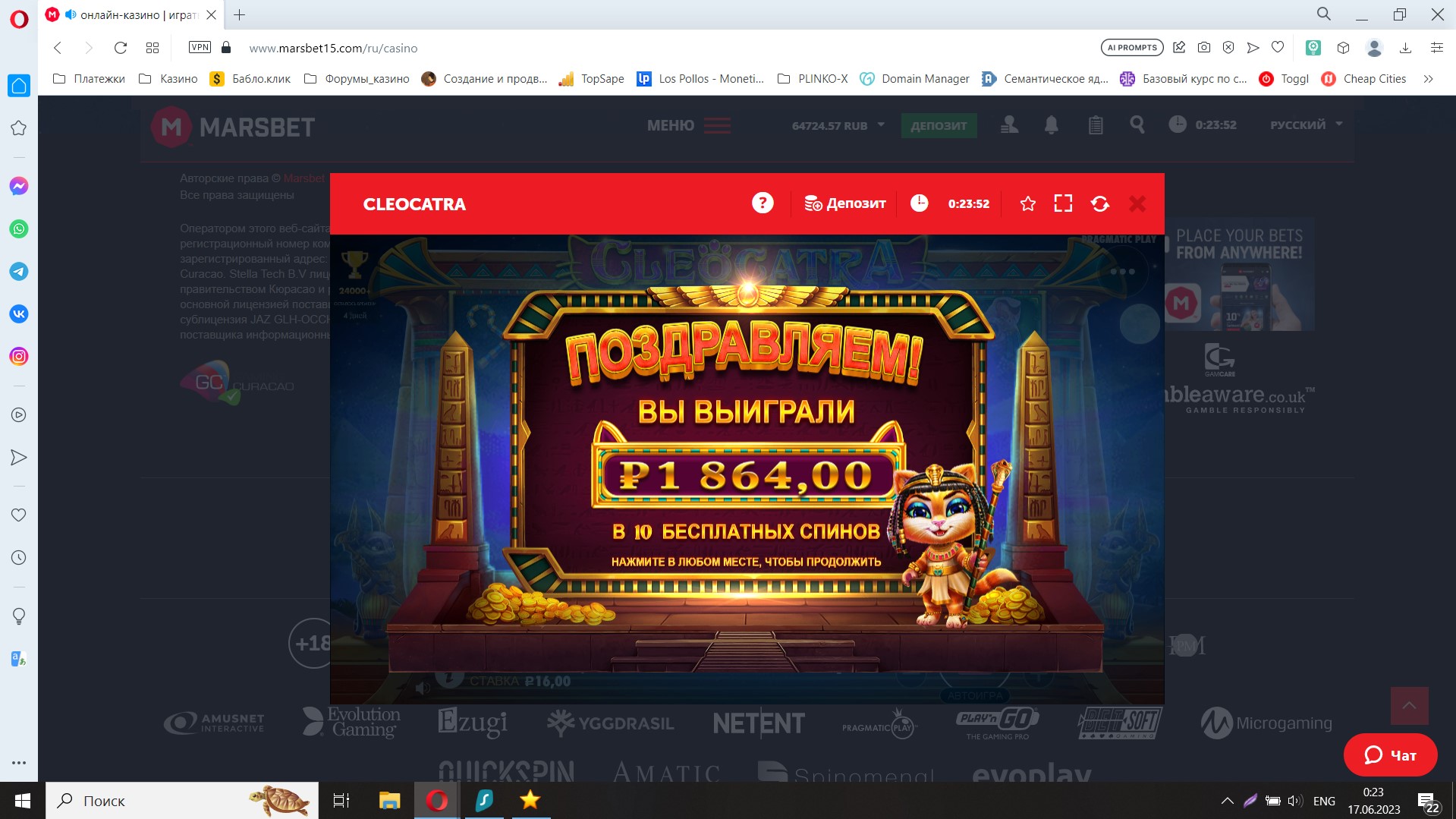Switch the game to fullscreen mode
The image size is (1456, 819).
(x=1063, y=203)
